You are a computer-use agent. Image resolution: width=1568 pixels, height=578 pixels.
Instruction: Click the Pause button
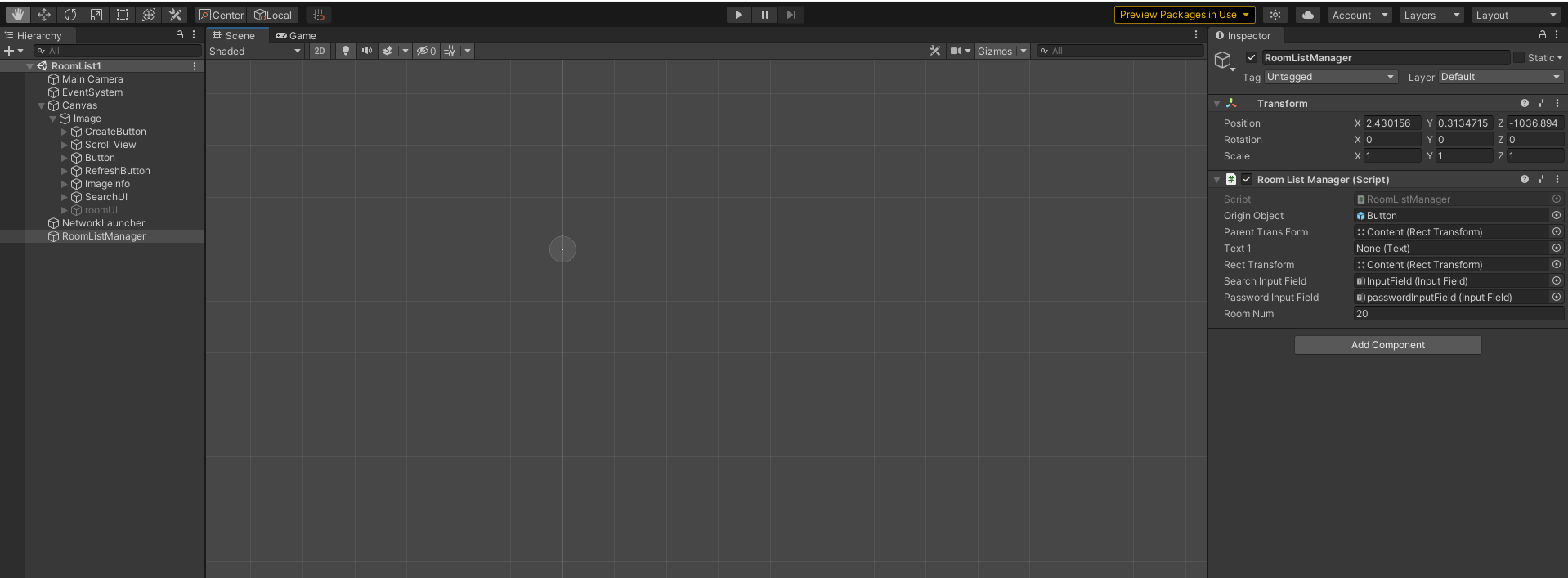764,15
